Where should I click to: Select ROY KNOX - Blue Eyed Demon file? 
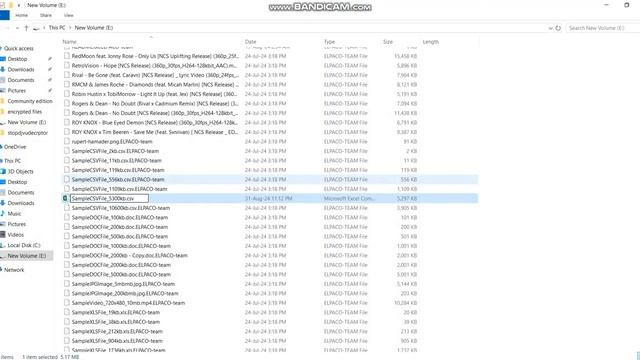click(155, 122)
